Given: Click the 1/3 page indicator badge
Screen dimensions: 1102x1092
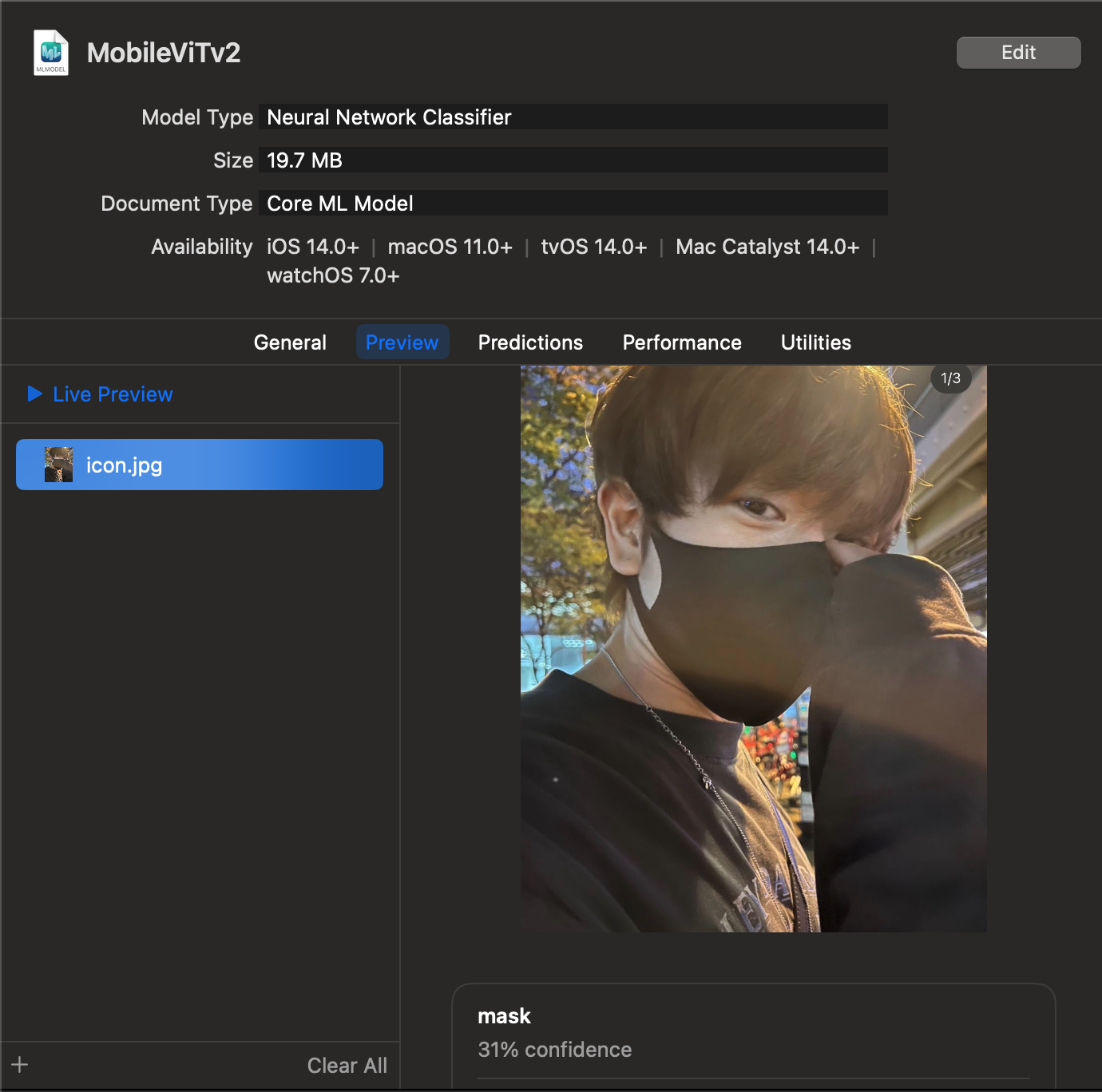Looking at the screenshot, I should coord(950,378).
